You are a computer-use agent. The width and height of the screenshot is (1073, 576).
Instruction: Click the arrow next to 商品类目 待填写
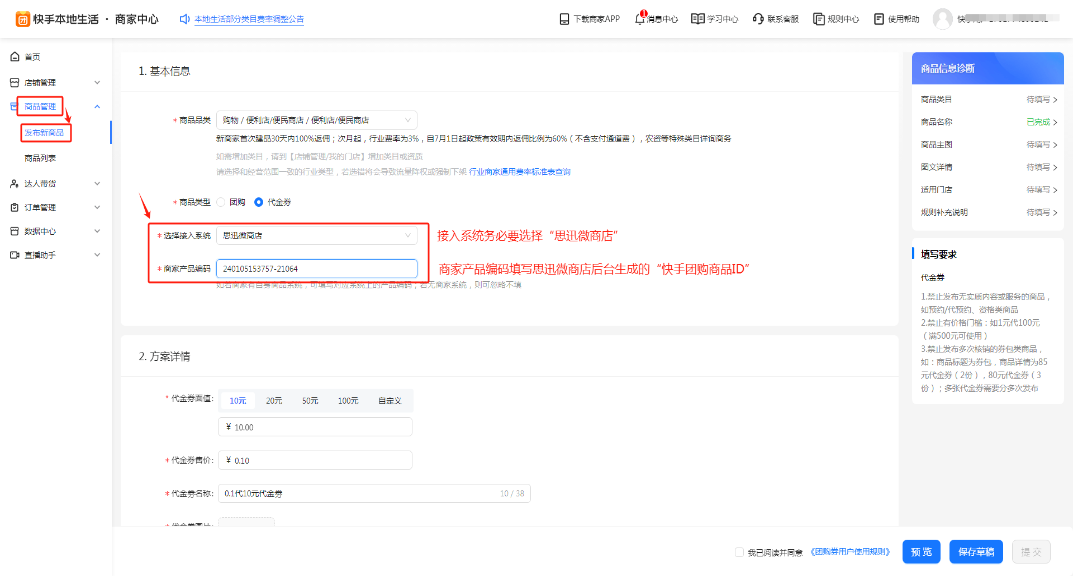[x=1055, y=100]
